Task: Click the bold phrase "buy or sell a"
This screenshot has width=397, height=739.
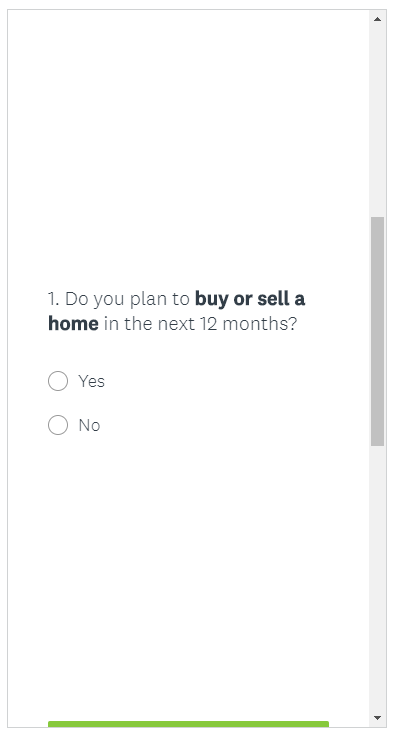Action: pyautogui.click(x=250, y=299)
